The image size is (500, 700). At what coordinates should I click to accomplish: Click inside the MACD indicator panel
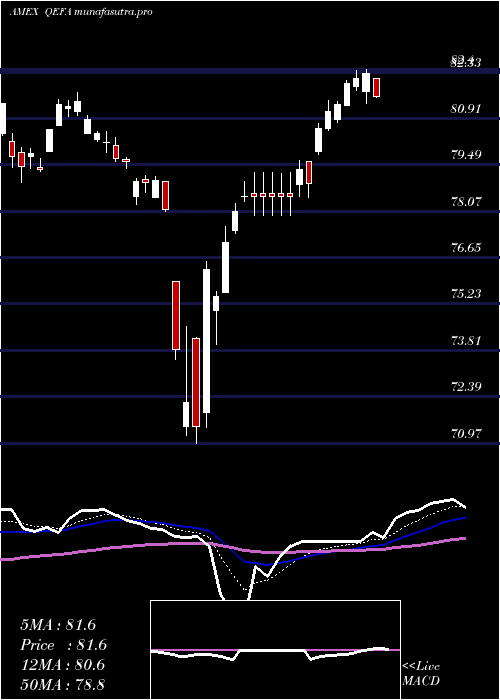pos(275,650)
